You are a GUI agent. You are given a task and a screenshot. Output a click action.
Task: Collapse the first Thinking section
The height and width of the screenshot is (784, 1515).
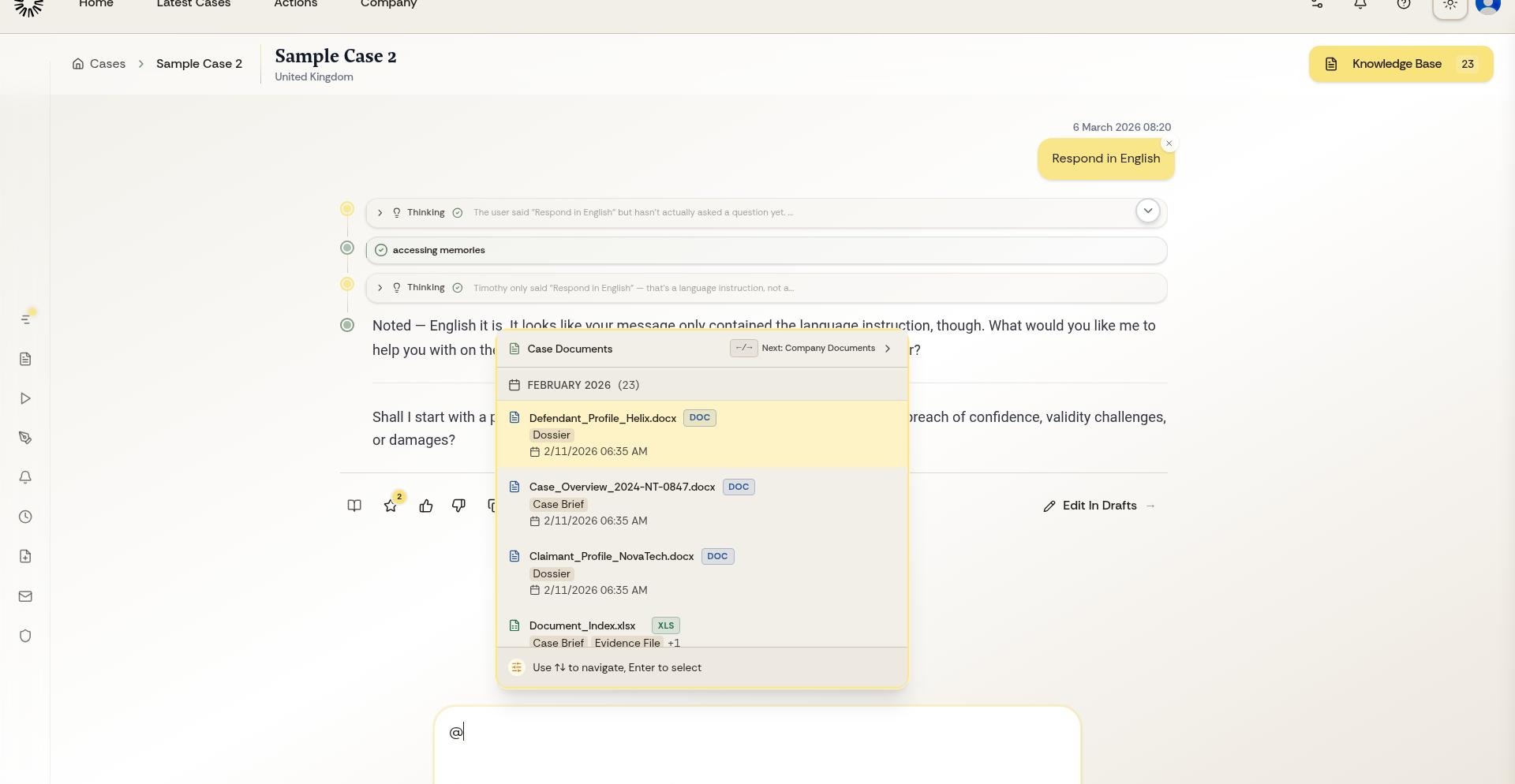[x=380, y=212]
